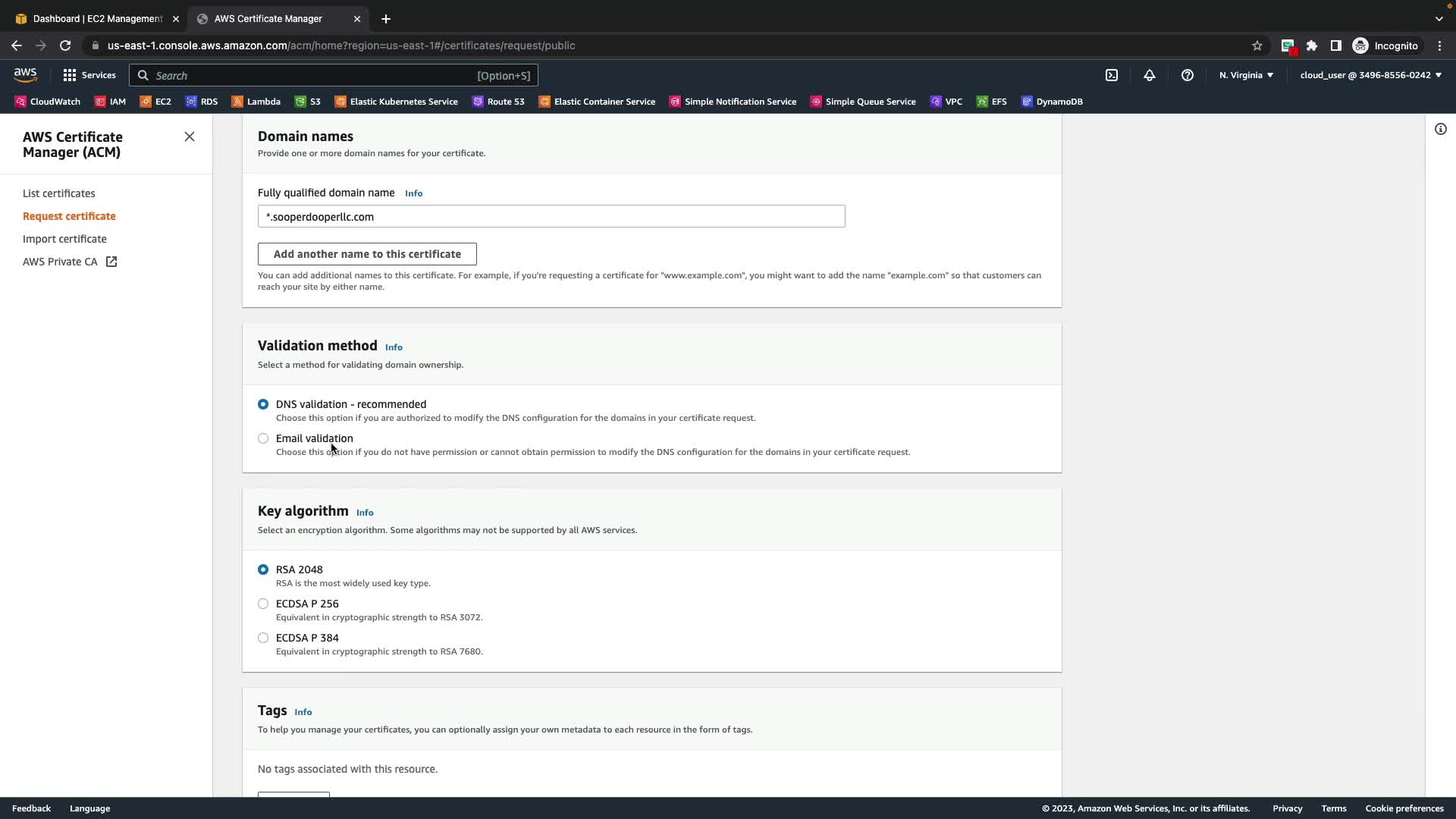This screenshot has width=1456, height=819.
Task: Open the Validation method Info link
Action: 394,347
